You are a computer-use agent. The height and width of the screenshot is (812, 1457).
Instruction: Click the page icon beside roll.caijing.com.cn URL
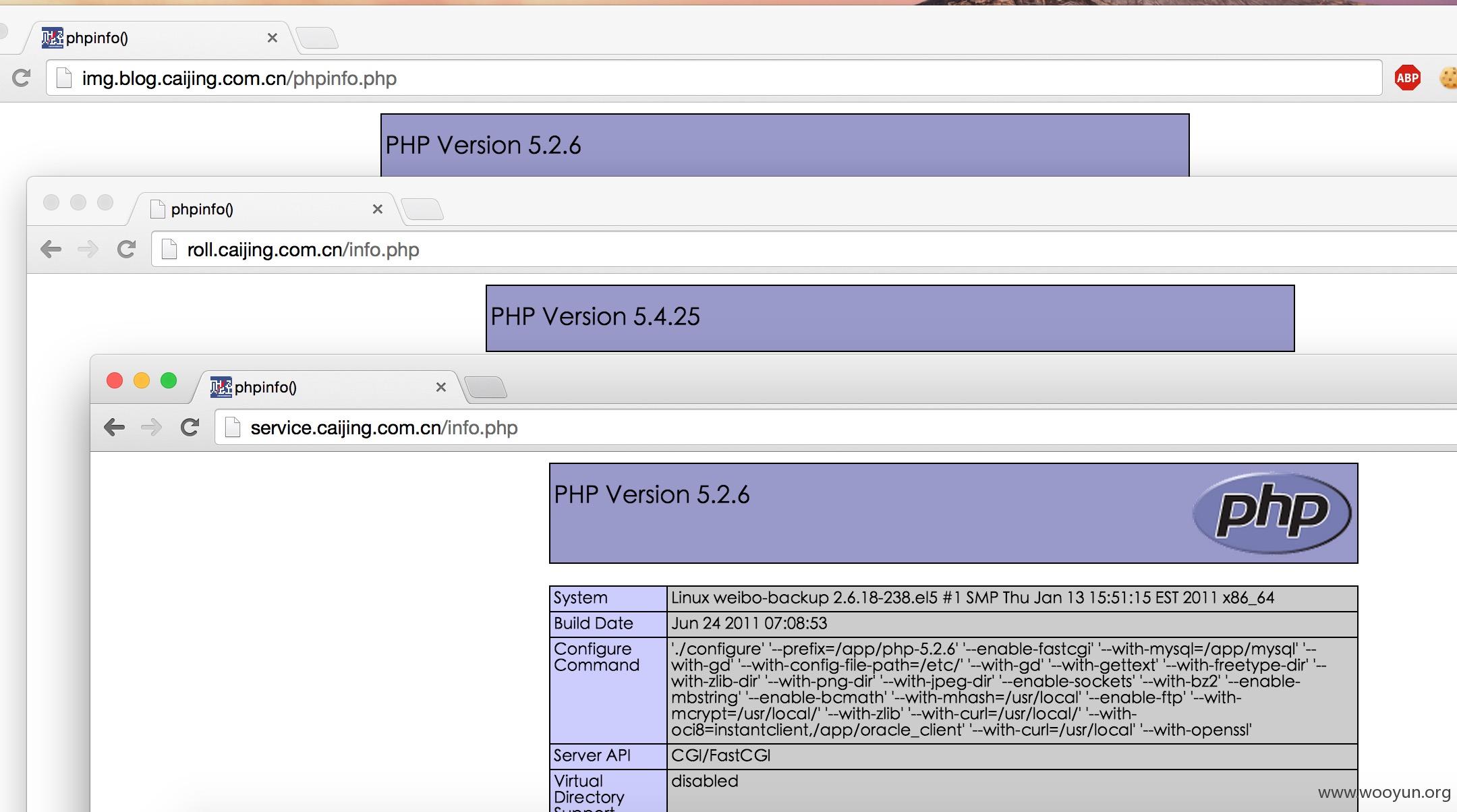click(x=169, y=250)
